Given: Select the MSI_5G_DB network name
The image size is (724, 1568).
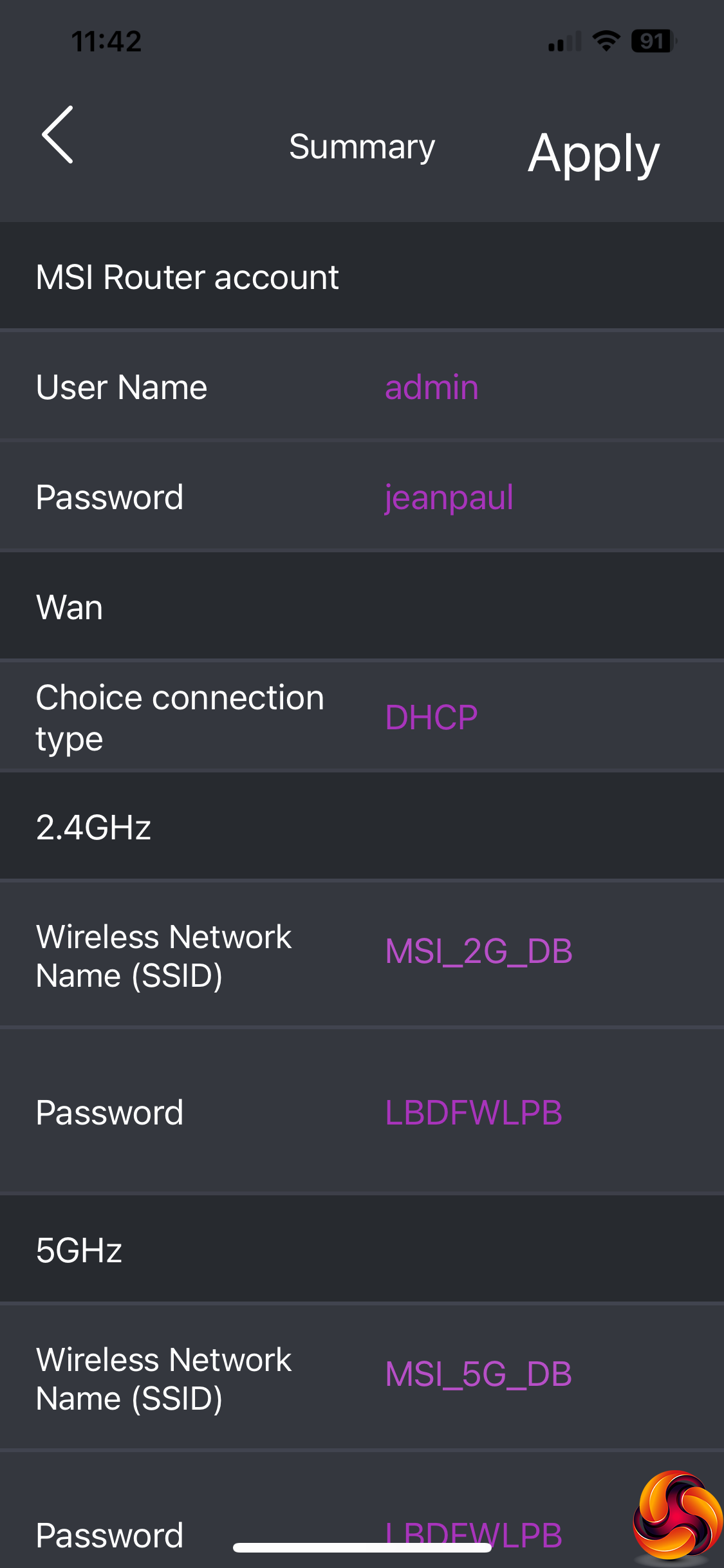Looking at the screenshot, I should pyautogui.click(x=478, y=1374).
